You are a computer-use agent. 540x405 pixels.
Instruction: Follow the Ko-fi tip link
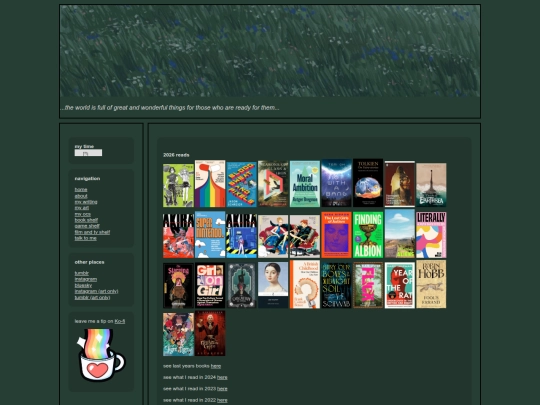click(120, 321)
